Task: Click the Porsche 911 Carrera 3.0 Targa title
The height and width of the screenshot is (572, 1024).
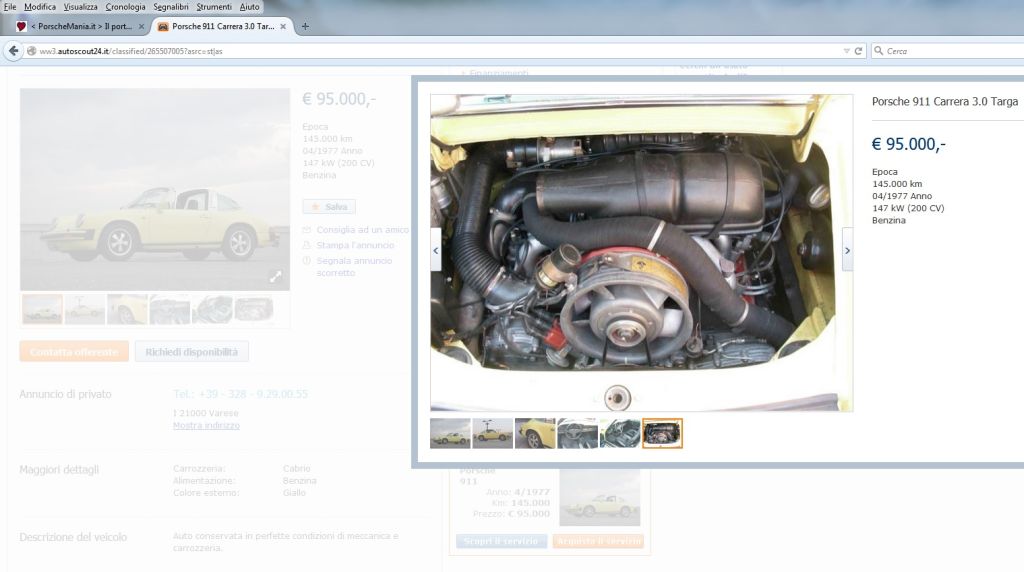Action: click(x=945, y=101)
